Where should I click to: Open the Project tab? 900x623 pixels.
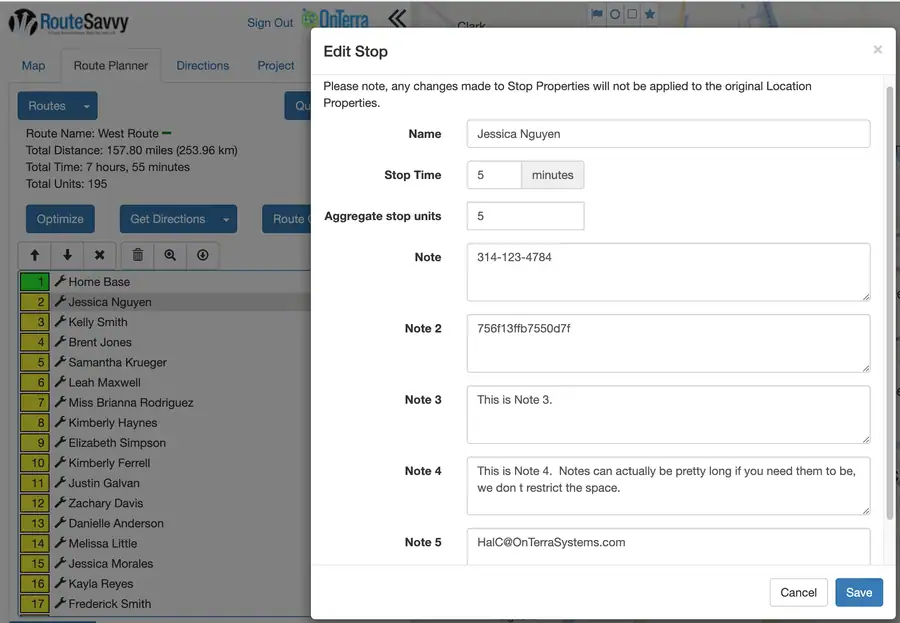click(x=276, y=65)
